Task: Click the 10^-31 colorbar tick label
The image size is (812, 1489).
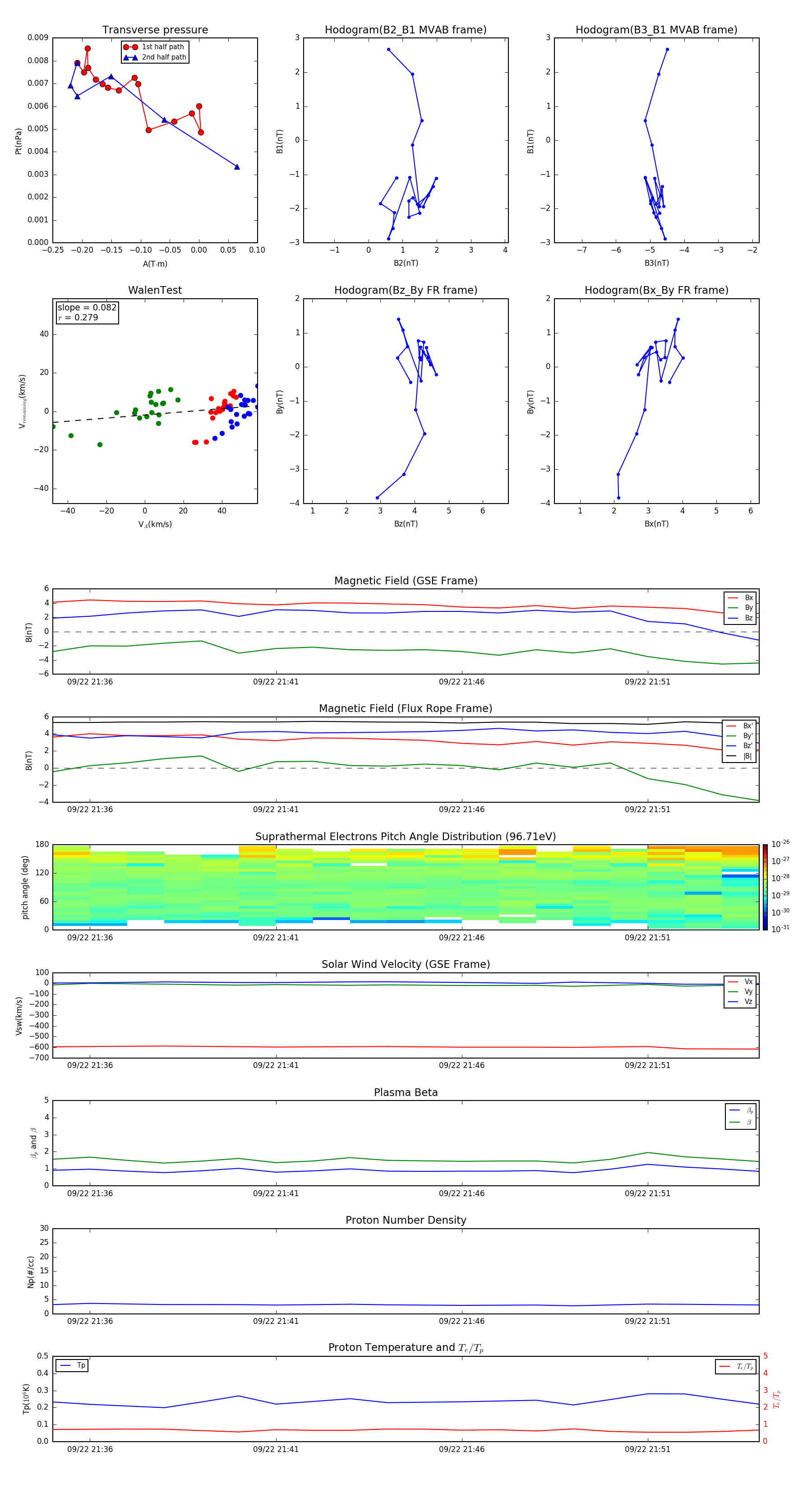Action: click(780, 929)
